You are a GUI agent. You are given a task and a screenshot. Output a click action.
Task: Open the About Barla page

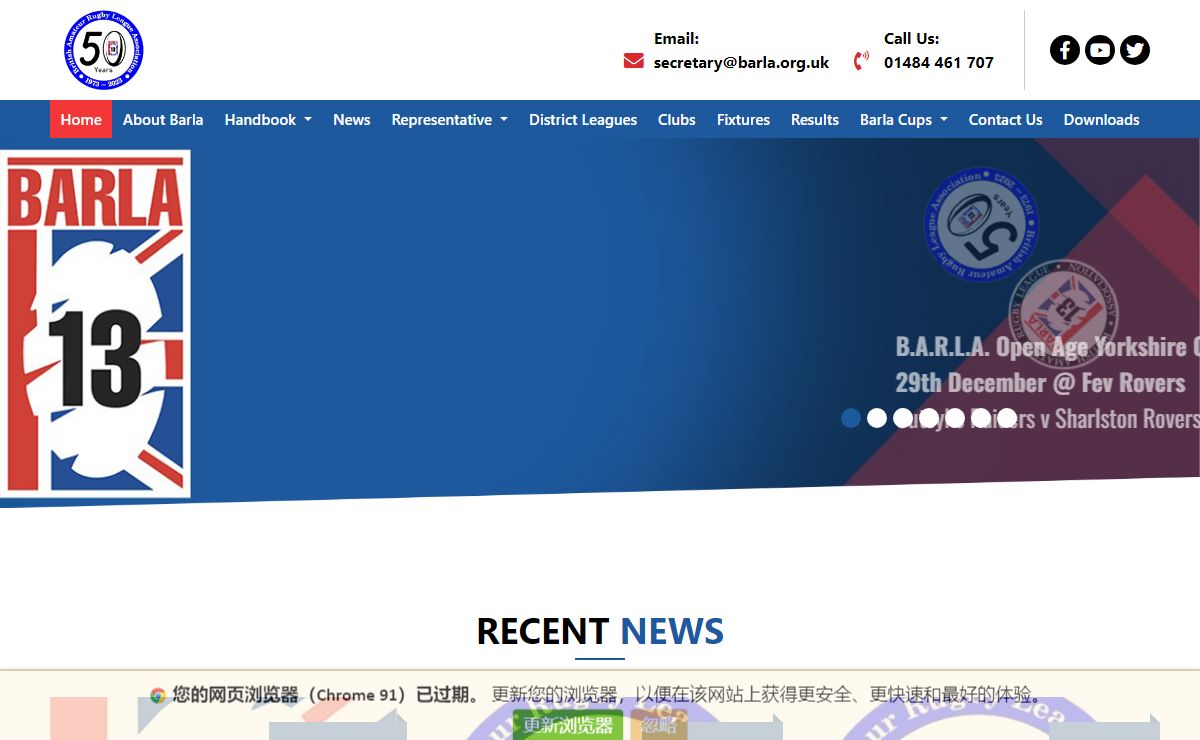point(163,119)
